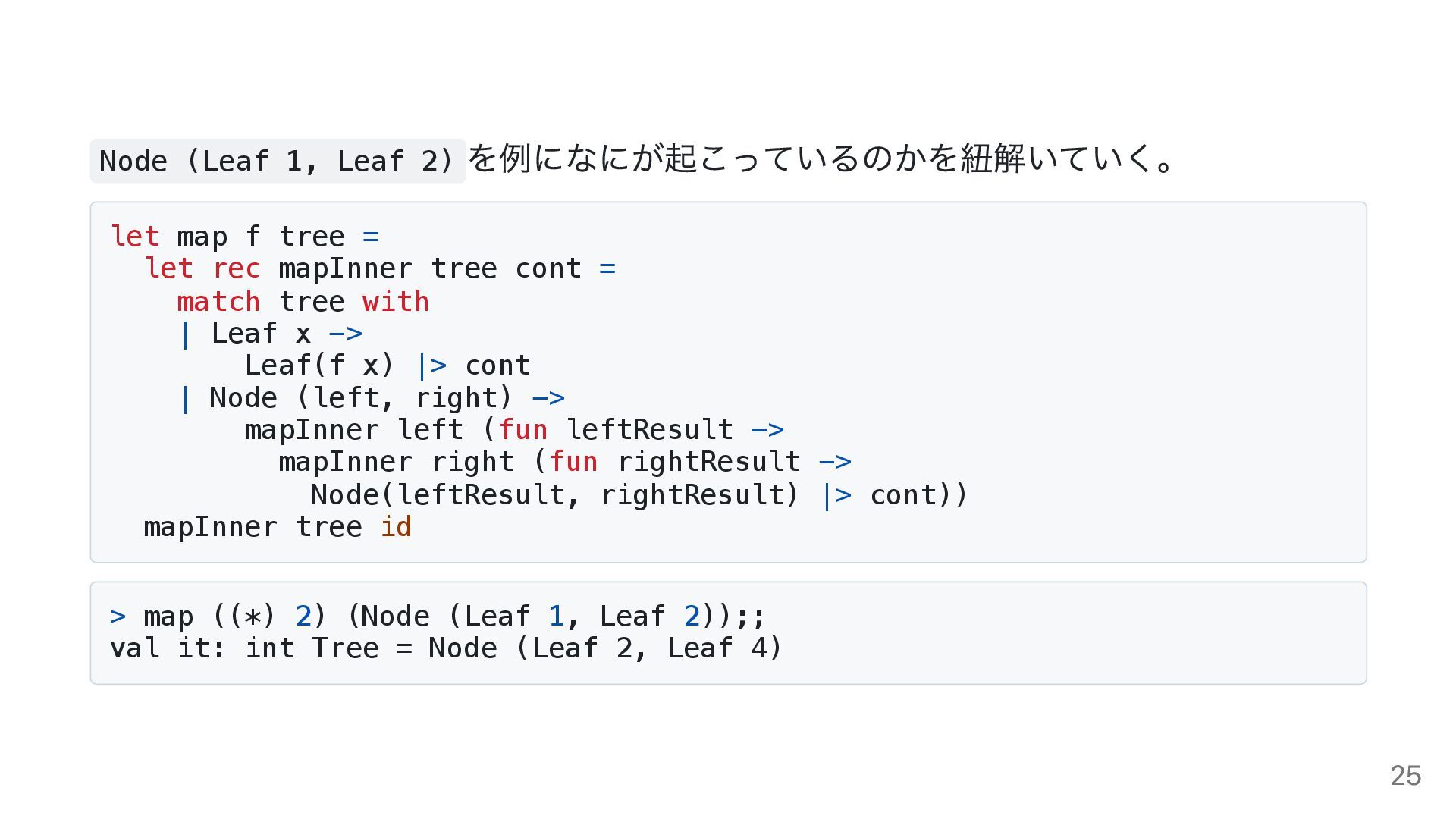Click the first 'fun' keyword in mapInner left
The image size is (1456, 819).
click(x=523, y=430)
